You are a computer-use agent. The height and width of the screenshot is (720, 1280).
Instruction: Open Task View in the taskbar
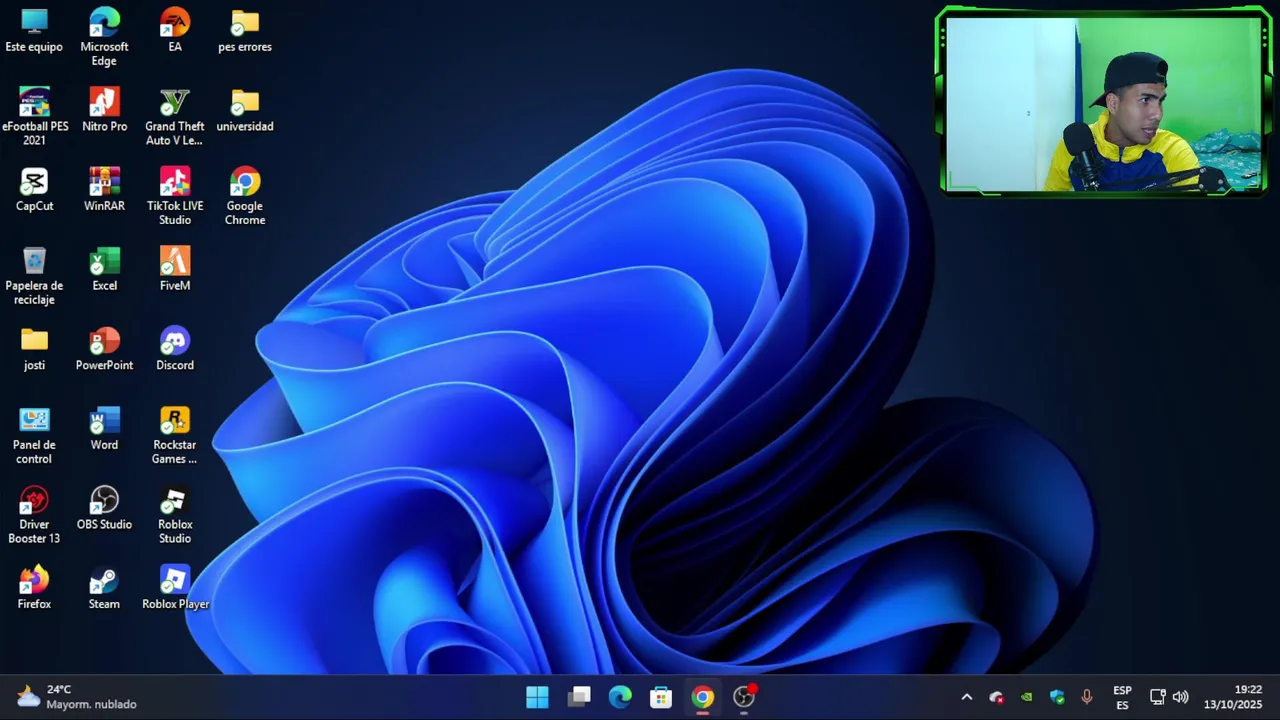click(x=579, y=697)
